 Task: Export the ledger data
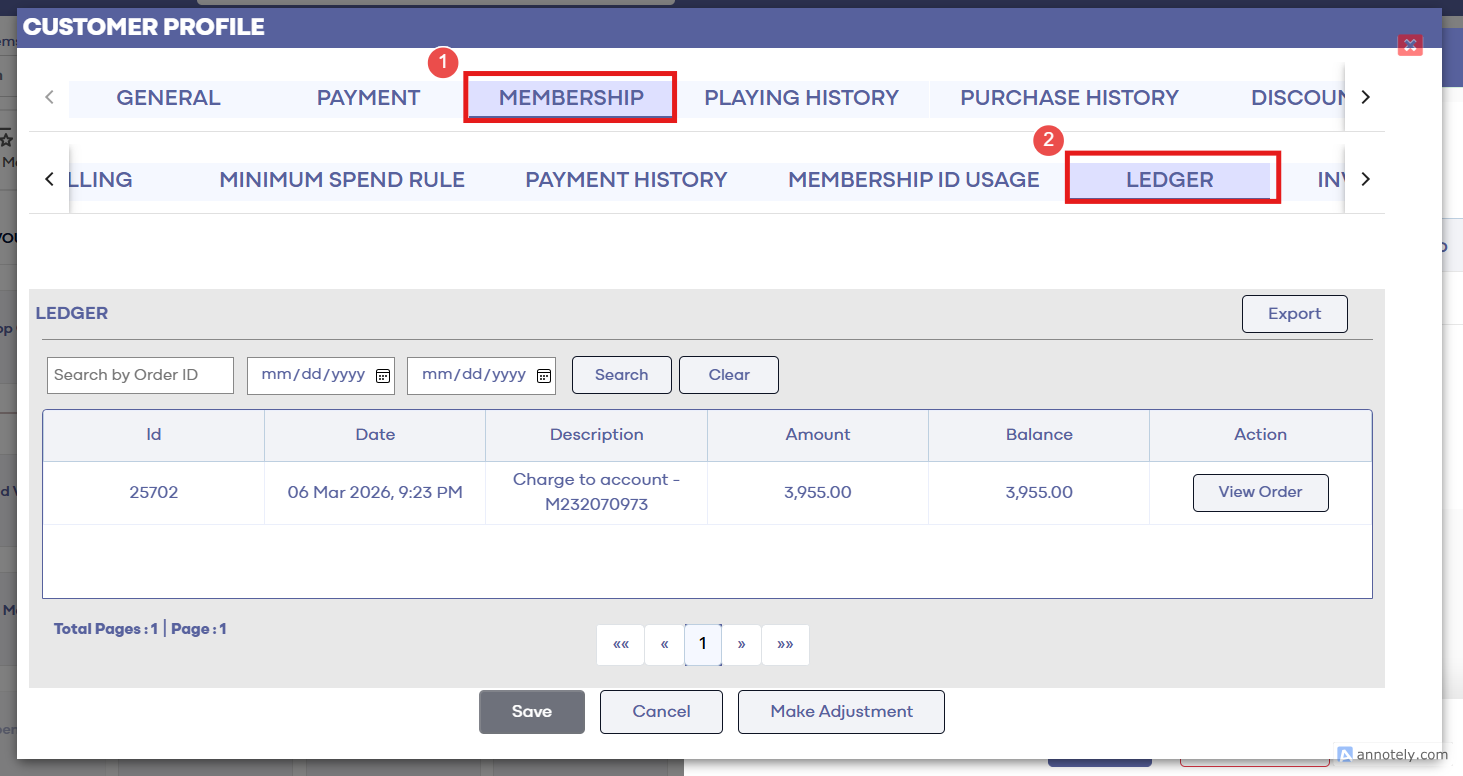coord(1294,314)
